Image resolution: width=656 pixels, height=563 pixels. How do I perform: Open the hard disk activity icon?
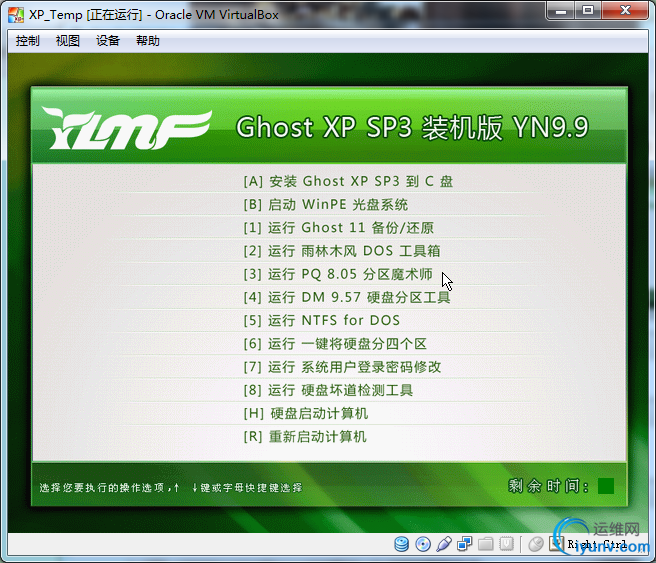point(402,544)
